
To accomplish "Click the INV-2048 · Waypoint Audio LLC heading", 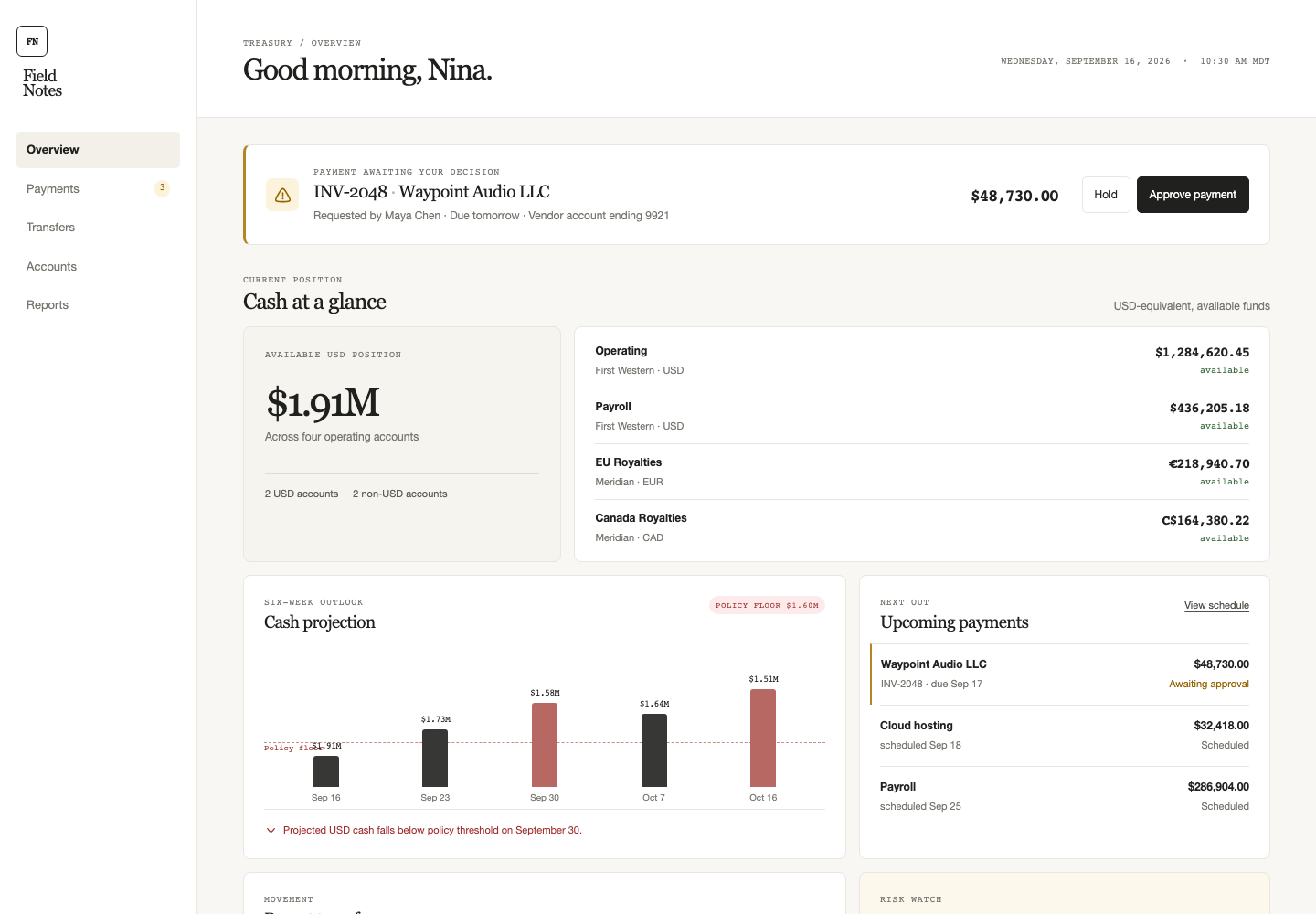I will tap(431, 192).
